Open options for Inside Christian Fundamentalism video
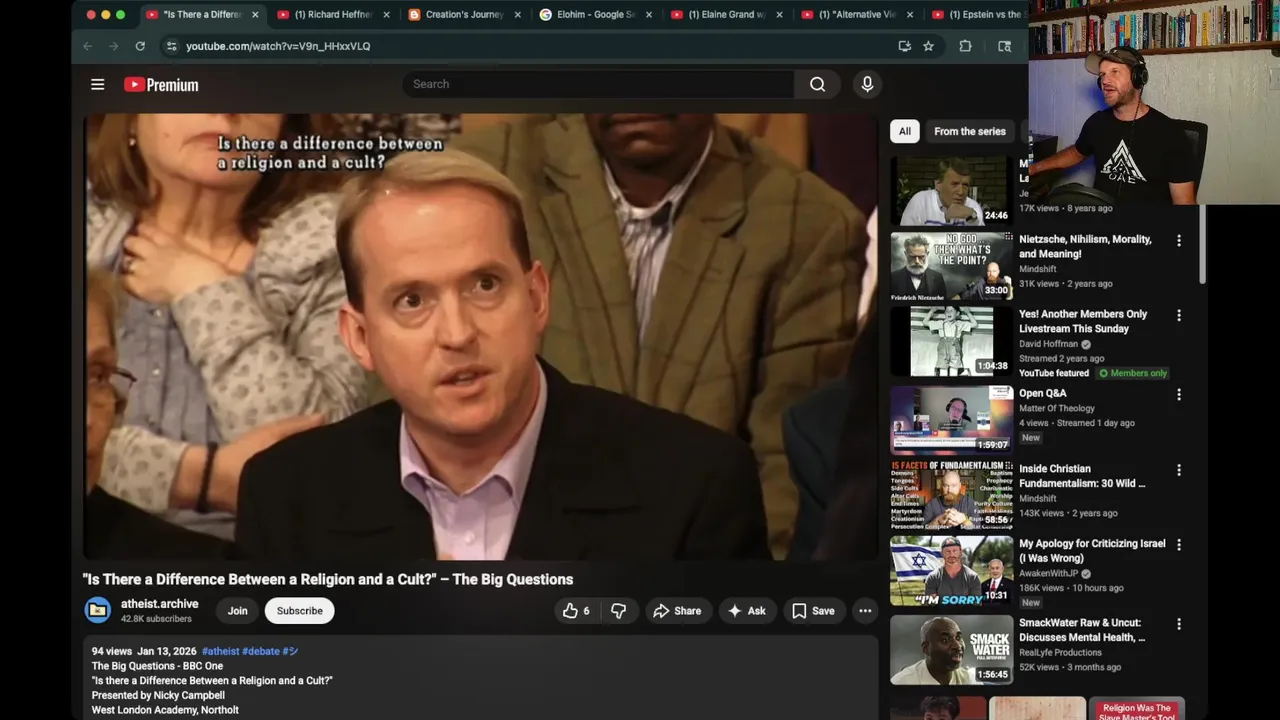 (1178, 470)
